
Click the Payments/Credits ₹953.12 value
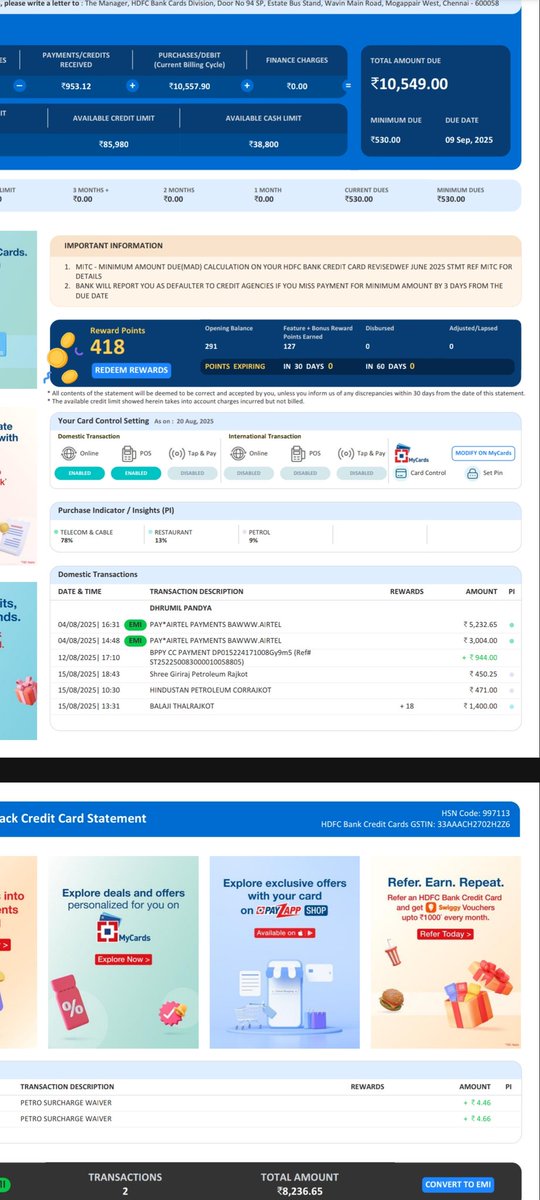(74, 86)
